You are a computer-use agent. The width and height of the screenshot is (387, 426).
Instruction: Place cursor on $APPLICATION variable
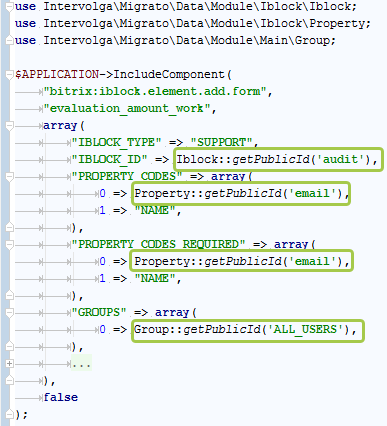point(57,74)
